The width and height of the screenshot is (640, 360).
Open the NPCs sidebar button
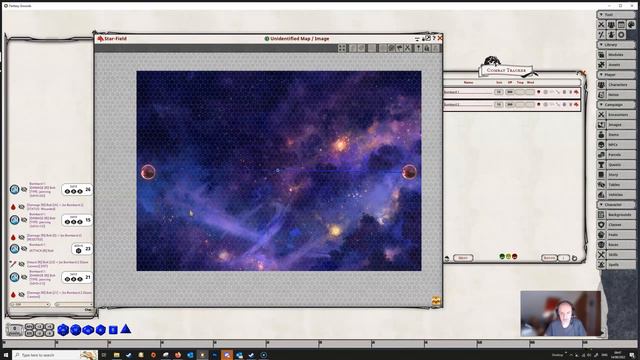click(x=616, y=144)
